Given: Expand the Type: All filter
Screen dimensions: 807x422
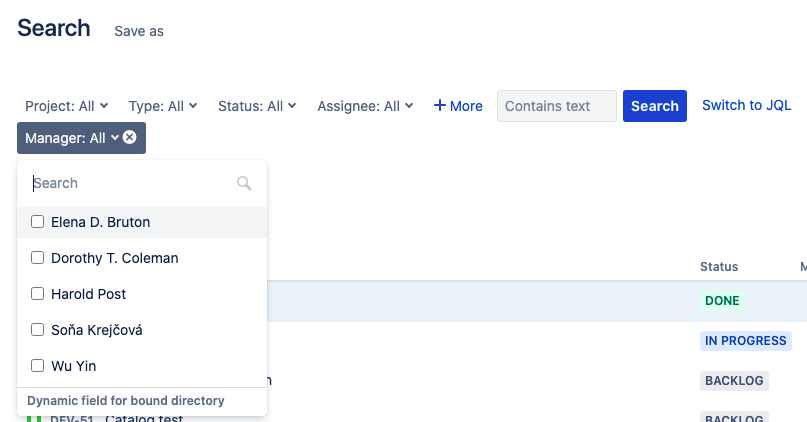Looking at the screenshot, I should click(163, 106).
